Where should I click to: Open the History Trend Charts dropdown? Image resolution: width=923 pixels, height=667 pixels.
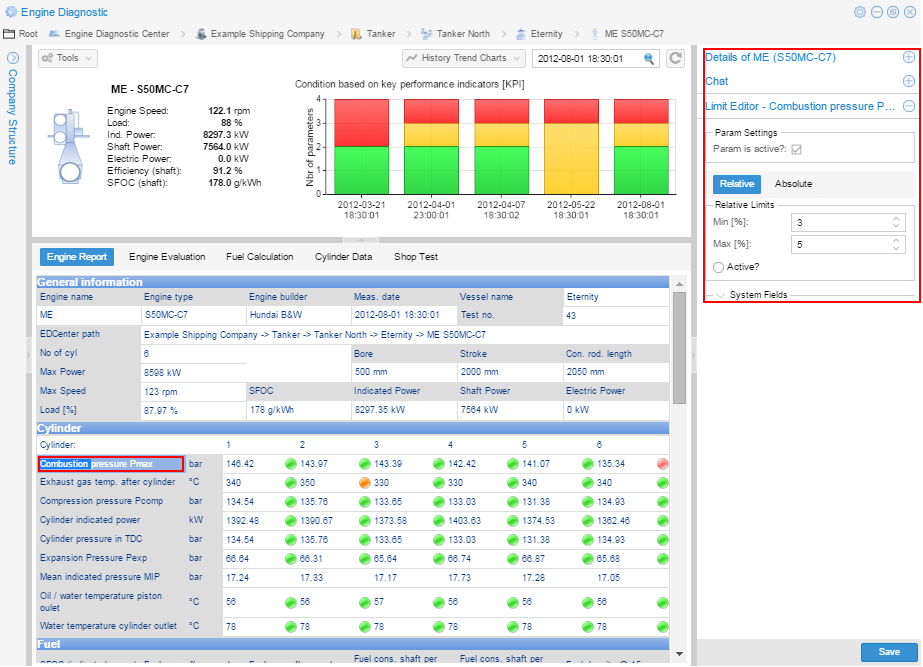click(x=463, y=58)
